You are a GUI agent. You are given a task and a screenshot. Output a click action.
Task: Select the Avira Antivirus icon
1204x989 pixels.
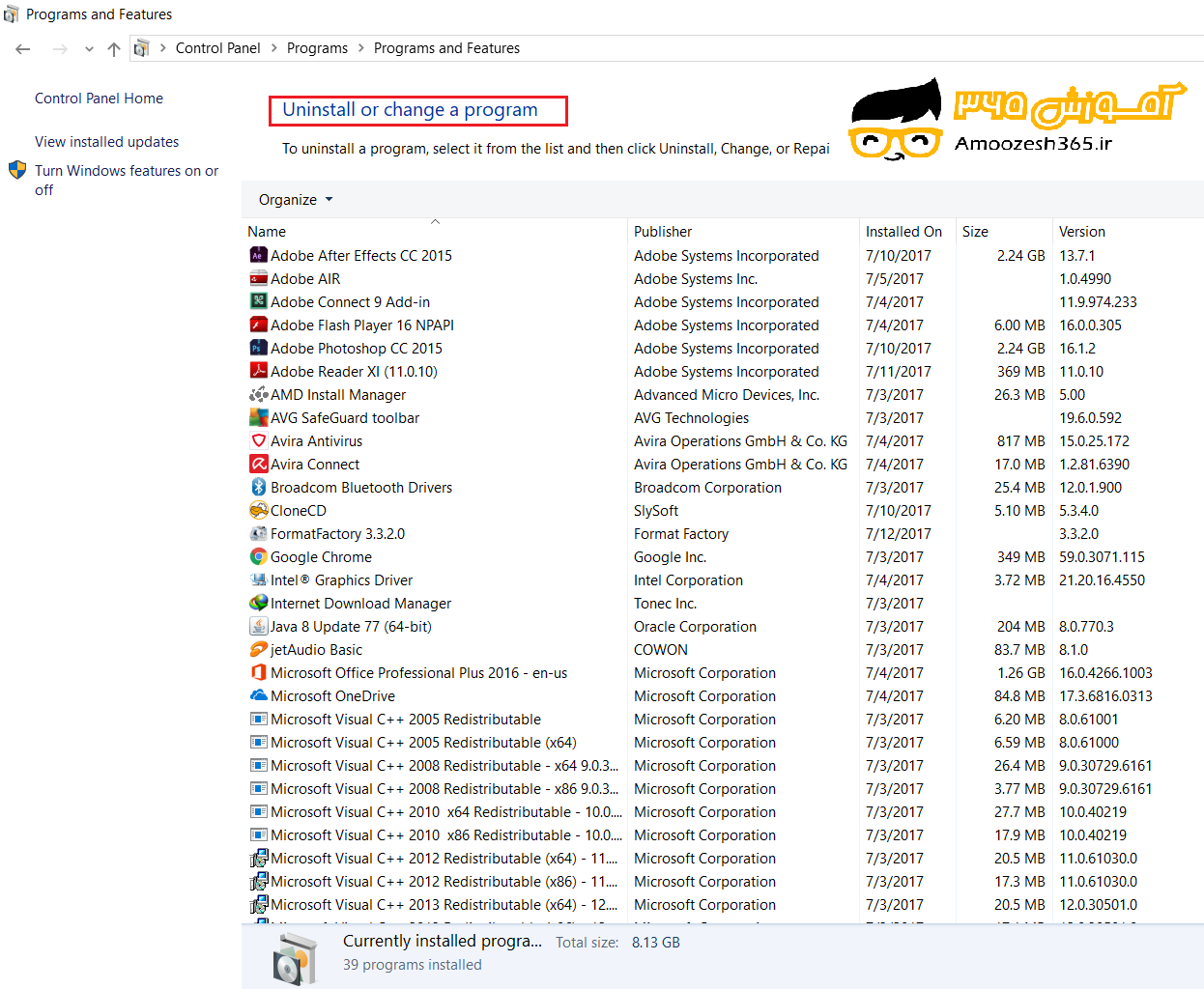pyautogui.click(x=258, y=440)
